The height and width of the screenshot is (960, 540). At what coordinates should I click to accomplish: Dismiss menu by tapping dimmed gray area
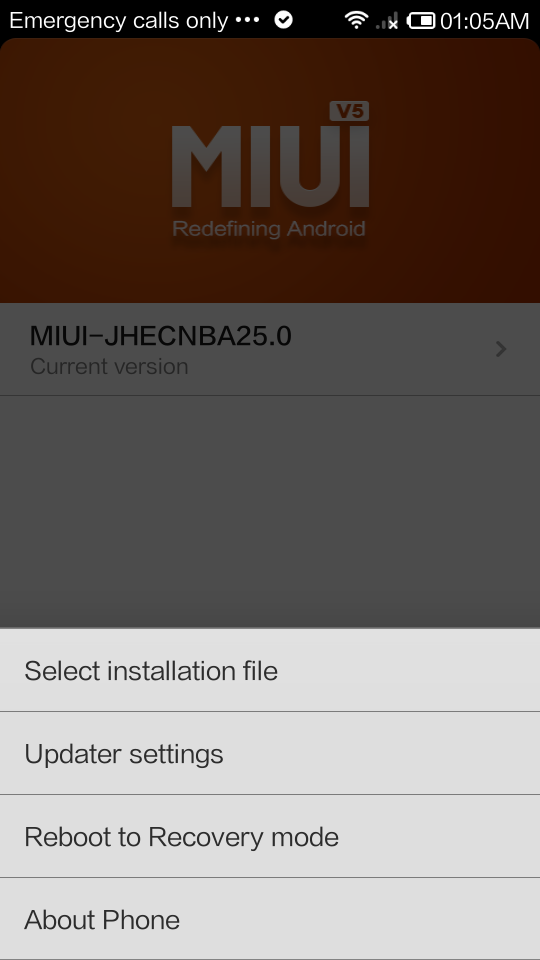[x=270, y=511]
